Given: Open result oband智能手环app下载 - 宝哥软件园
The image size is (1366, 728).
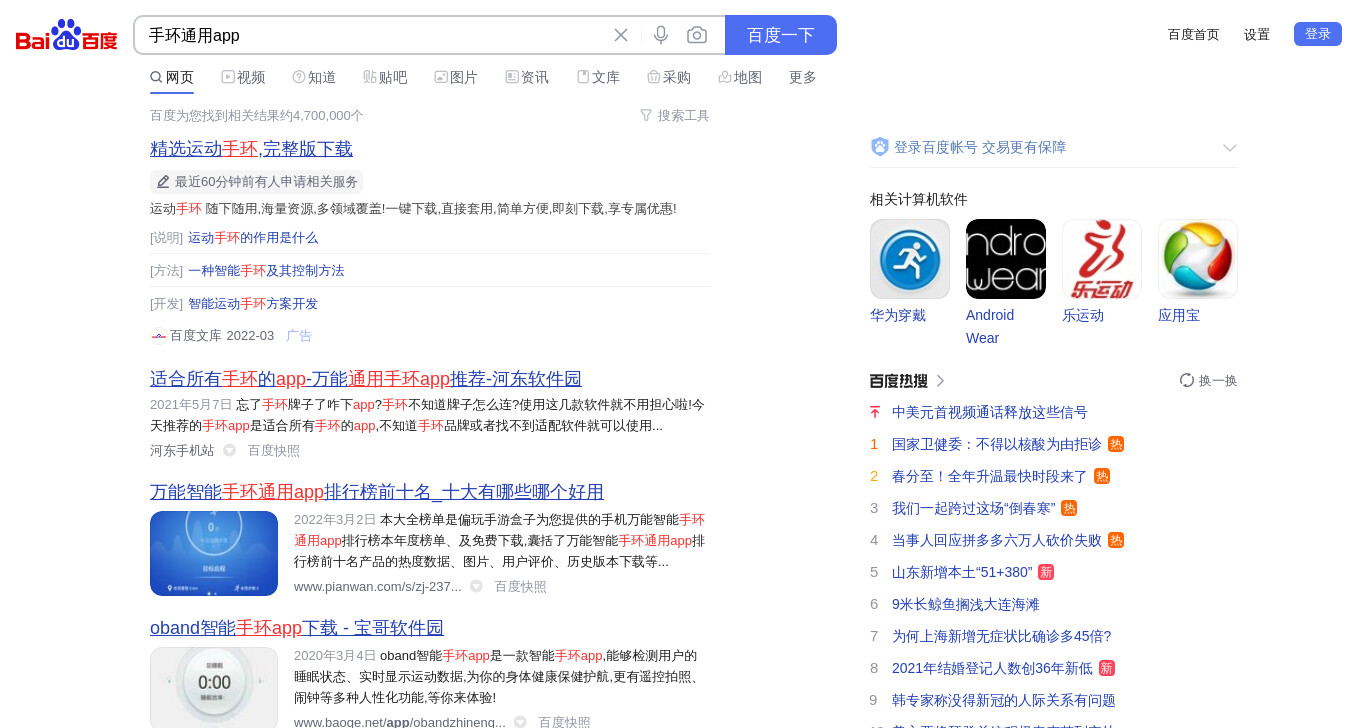Looking at the screenshot, I should pos(297,628).
